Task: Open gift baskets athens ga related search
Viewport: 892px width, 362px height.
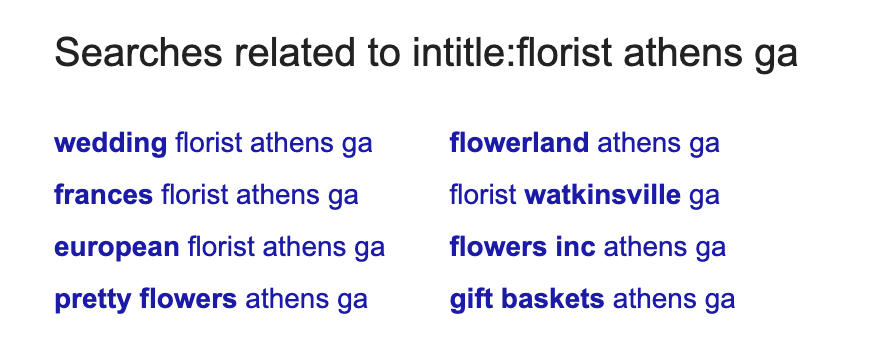Action: click(x=592, y=299)
